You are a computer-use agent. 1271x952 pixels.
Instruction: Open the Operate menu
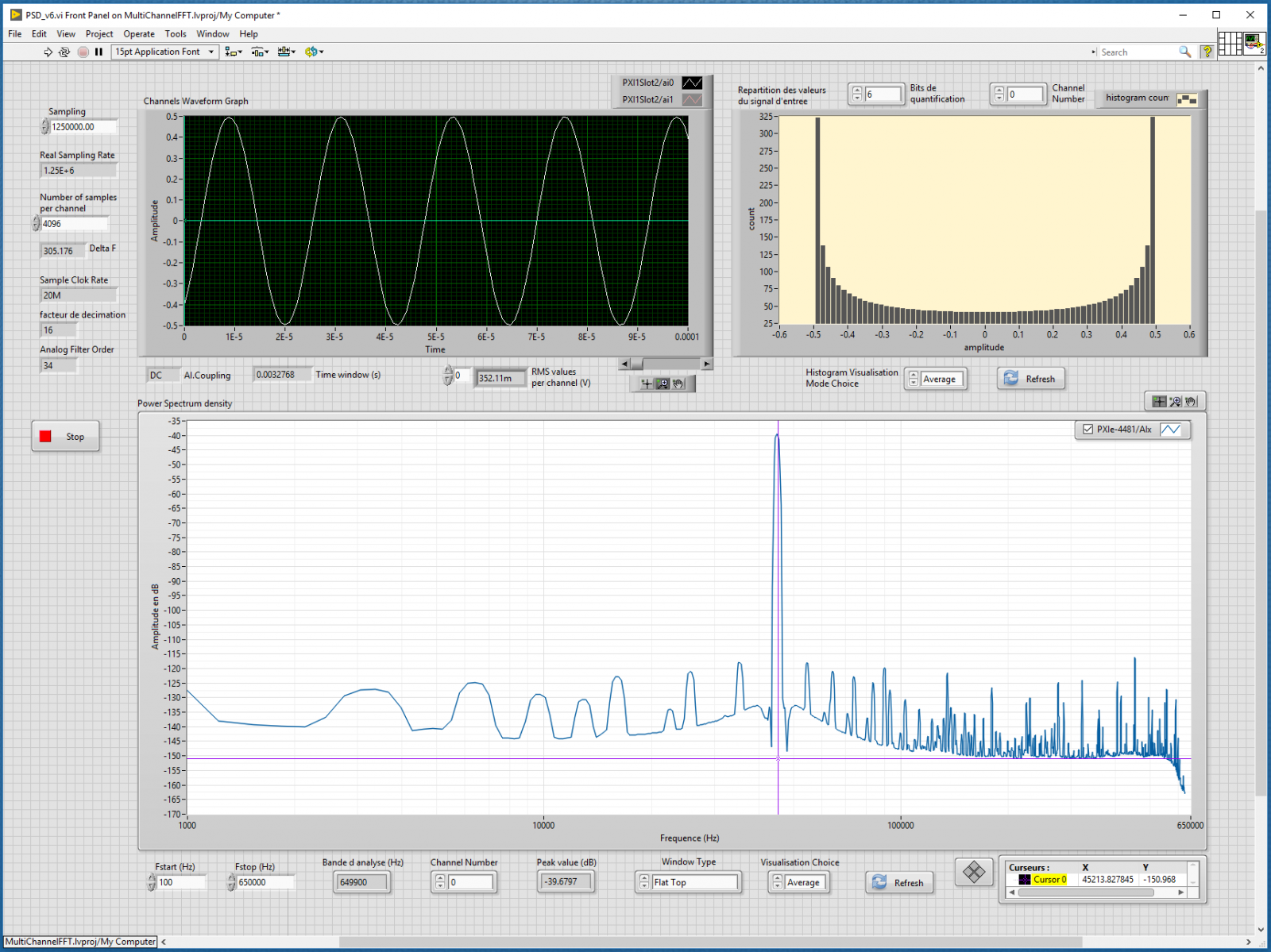click(x=139, y=34)
